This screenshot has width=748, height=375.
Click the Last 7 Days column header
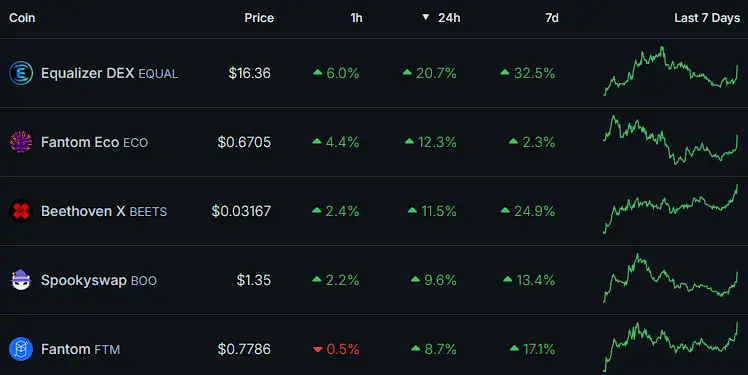[707, 18]
